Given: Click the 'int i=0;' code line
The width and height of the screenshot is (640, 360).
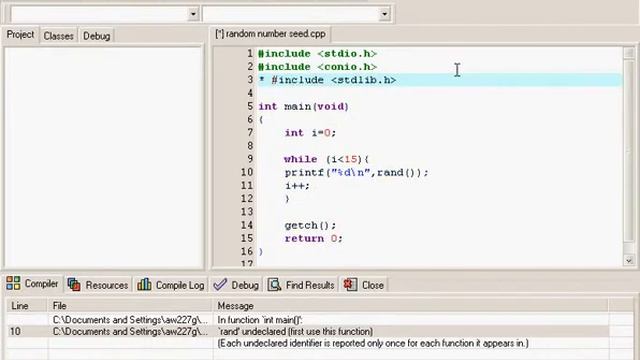Looking at the screenshot, I should (x=310, y=133).
